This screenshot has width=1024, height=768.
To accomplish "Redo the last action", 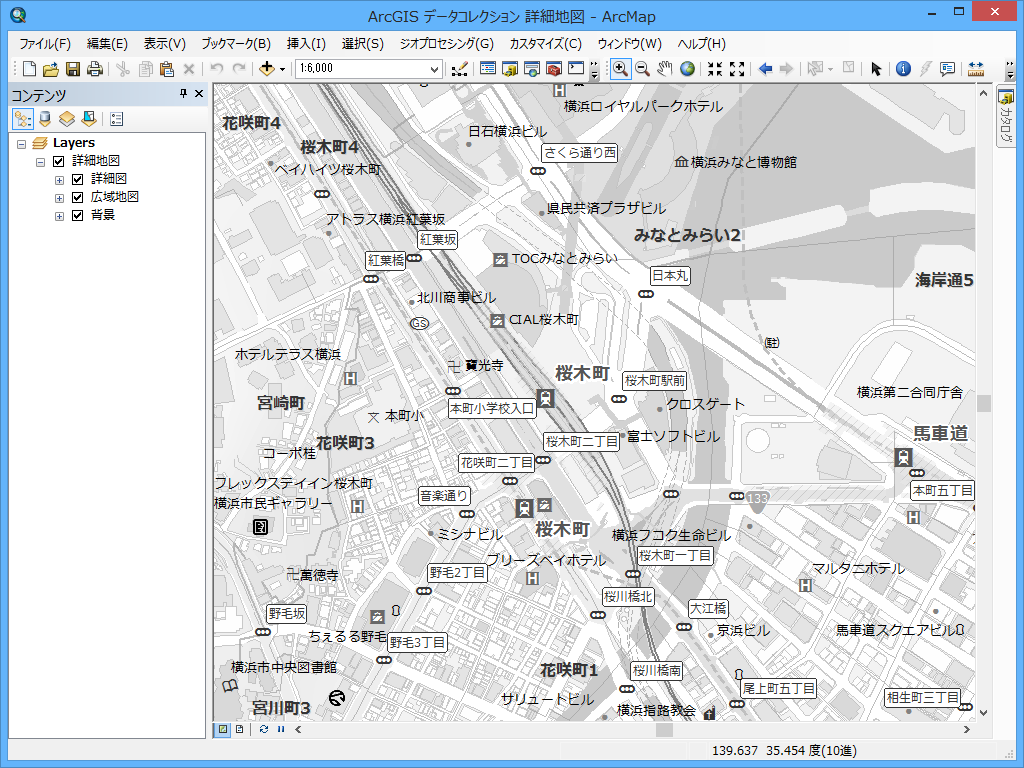I will [x=239, y=69].
